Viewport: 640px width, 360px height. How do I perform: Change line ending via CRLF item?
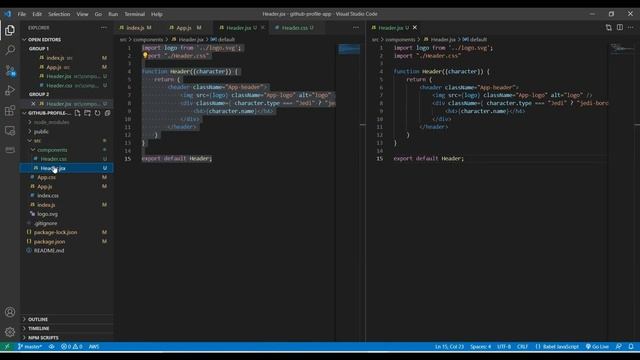tap(522, 347)
